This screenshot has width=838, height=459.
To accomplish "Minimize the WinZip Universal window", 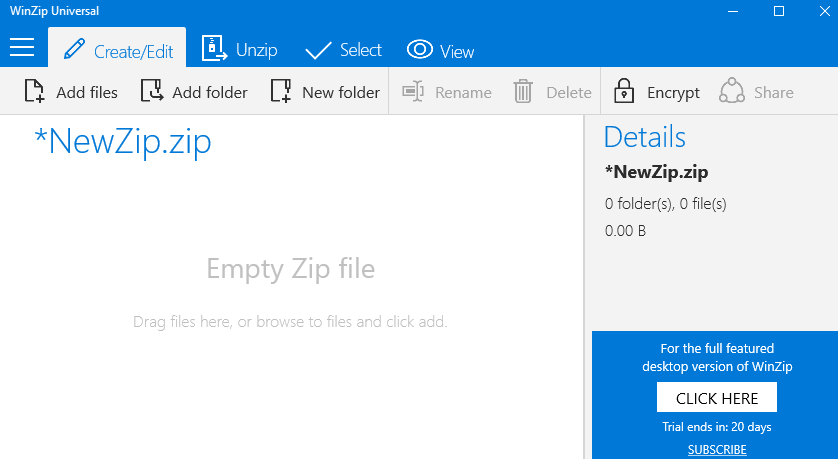I will pos(733,11).
